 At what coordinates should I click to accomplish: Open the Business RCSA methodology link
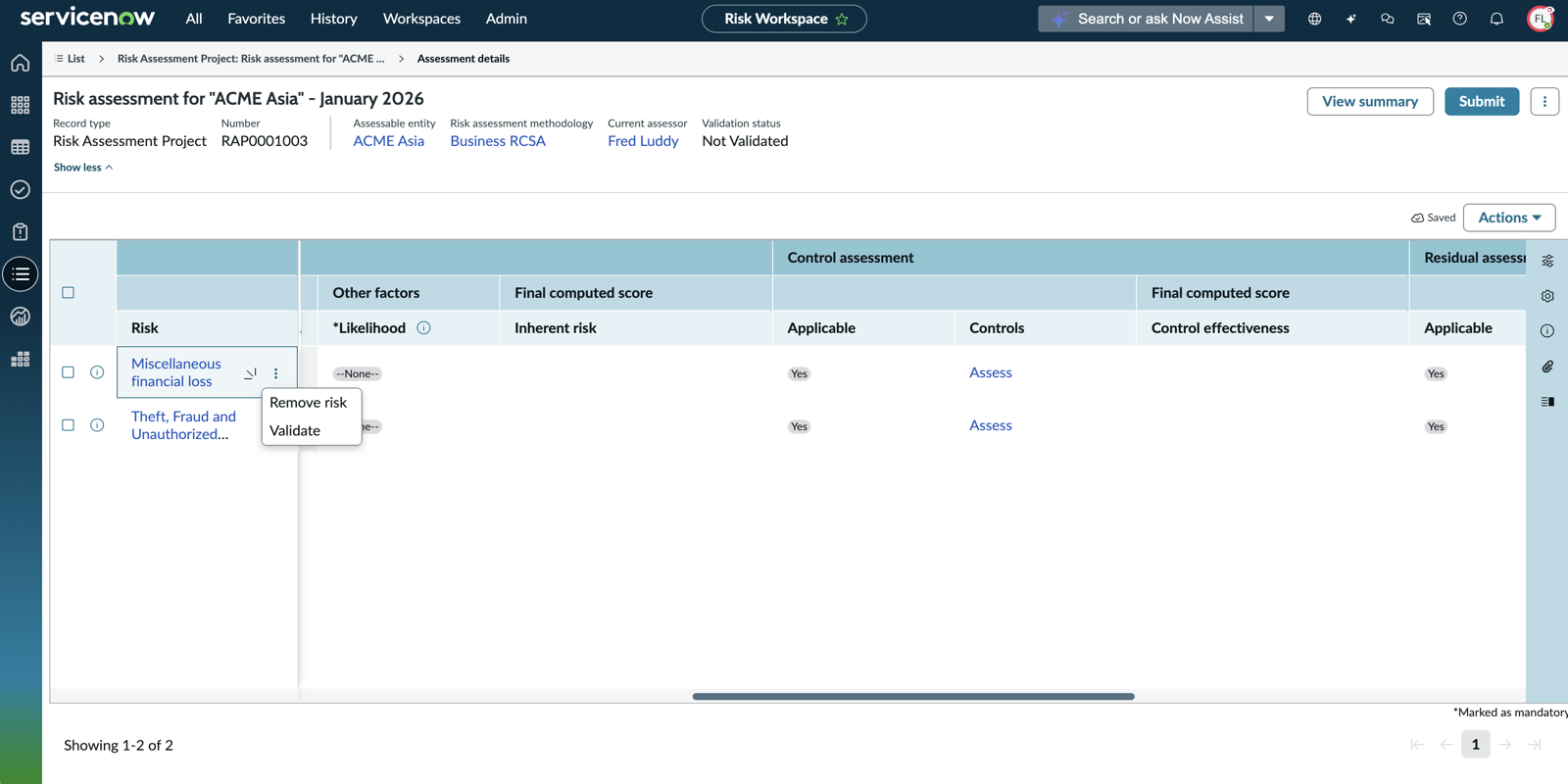click(x=498, y=141)
